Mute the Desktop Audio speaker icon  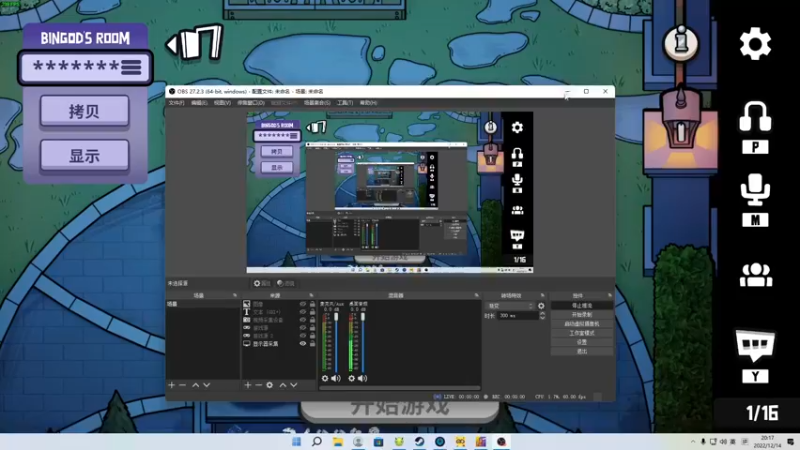click(x=362, y=378)
